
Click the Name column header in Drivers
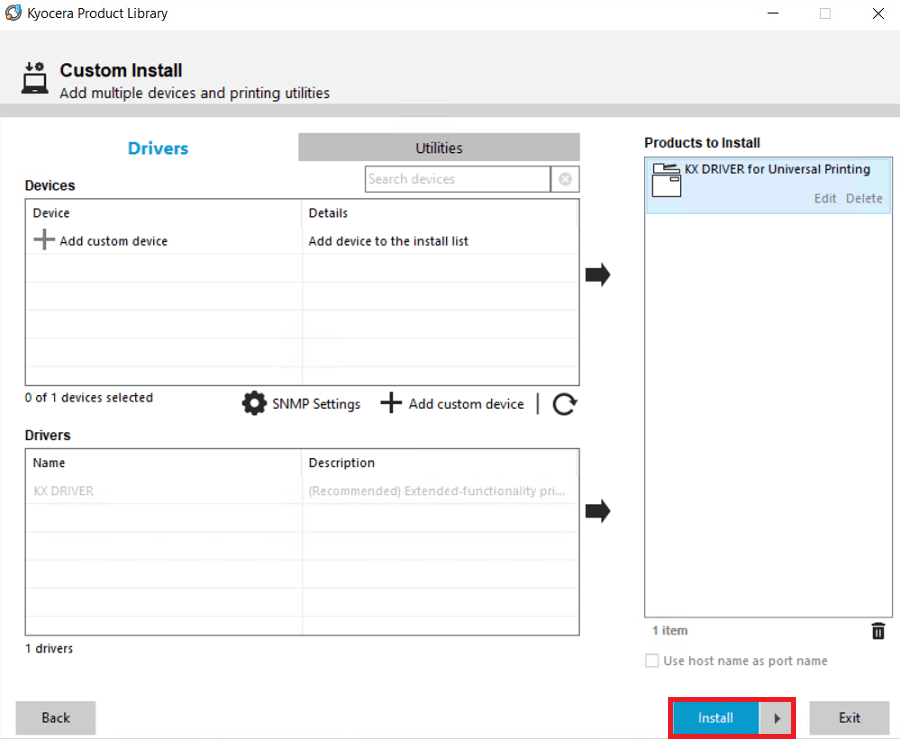click(164, 462)
